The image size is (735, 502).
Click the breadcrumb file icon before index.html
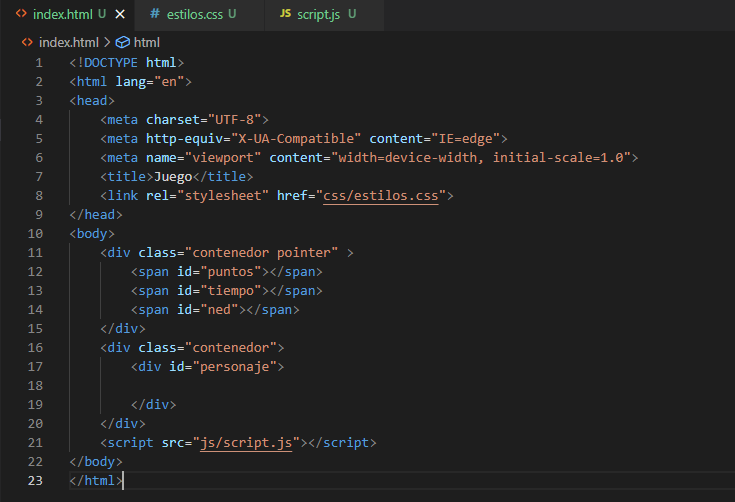[x=27, y=42]
